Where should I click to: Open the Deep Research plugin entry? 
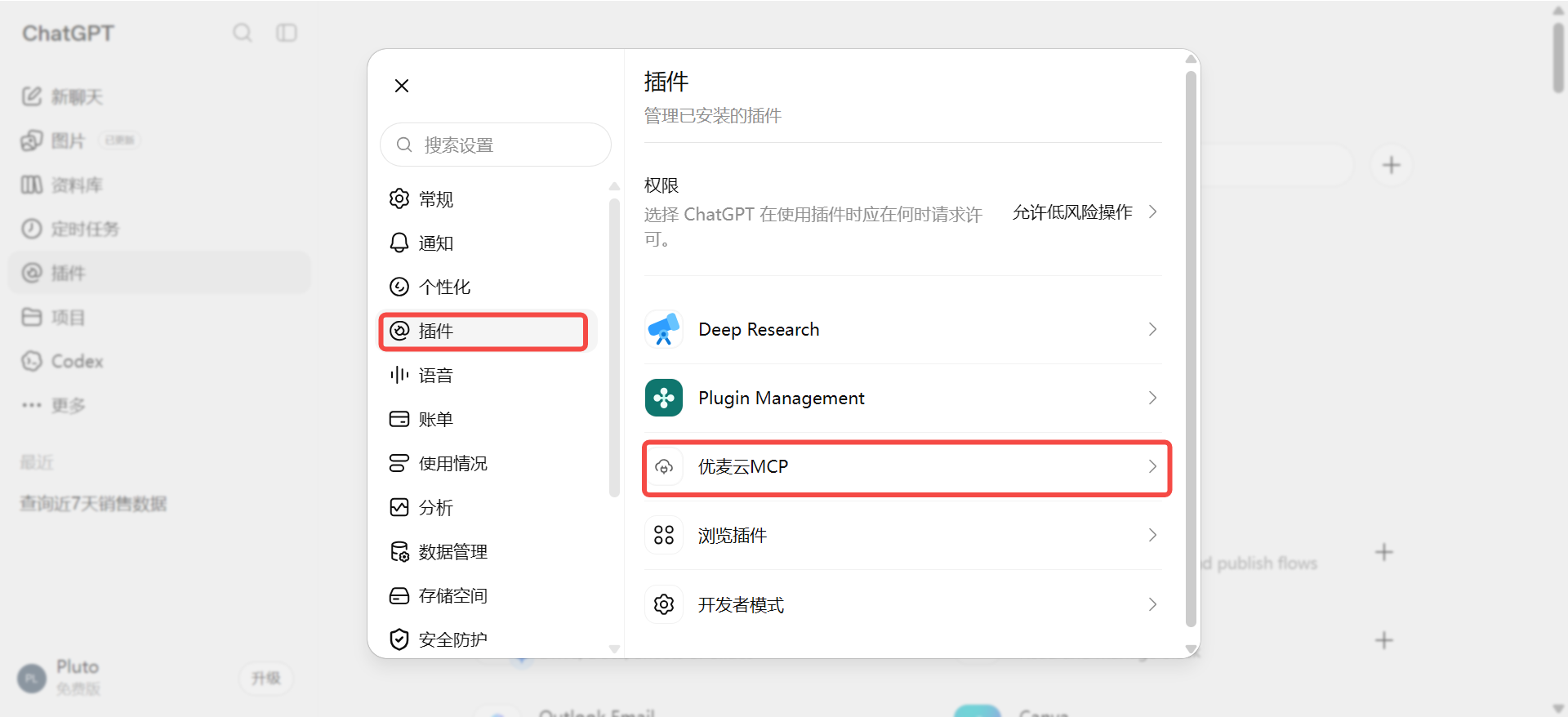[x=902, y=329]
